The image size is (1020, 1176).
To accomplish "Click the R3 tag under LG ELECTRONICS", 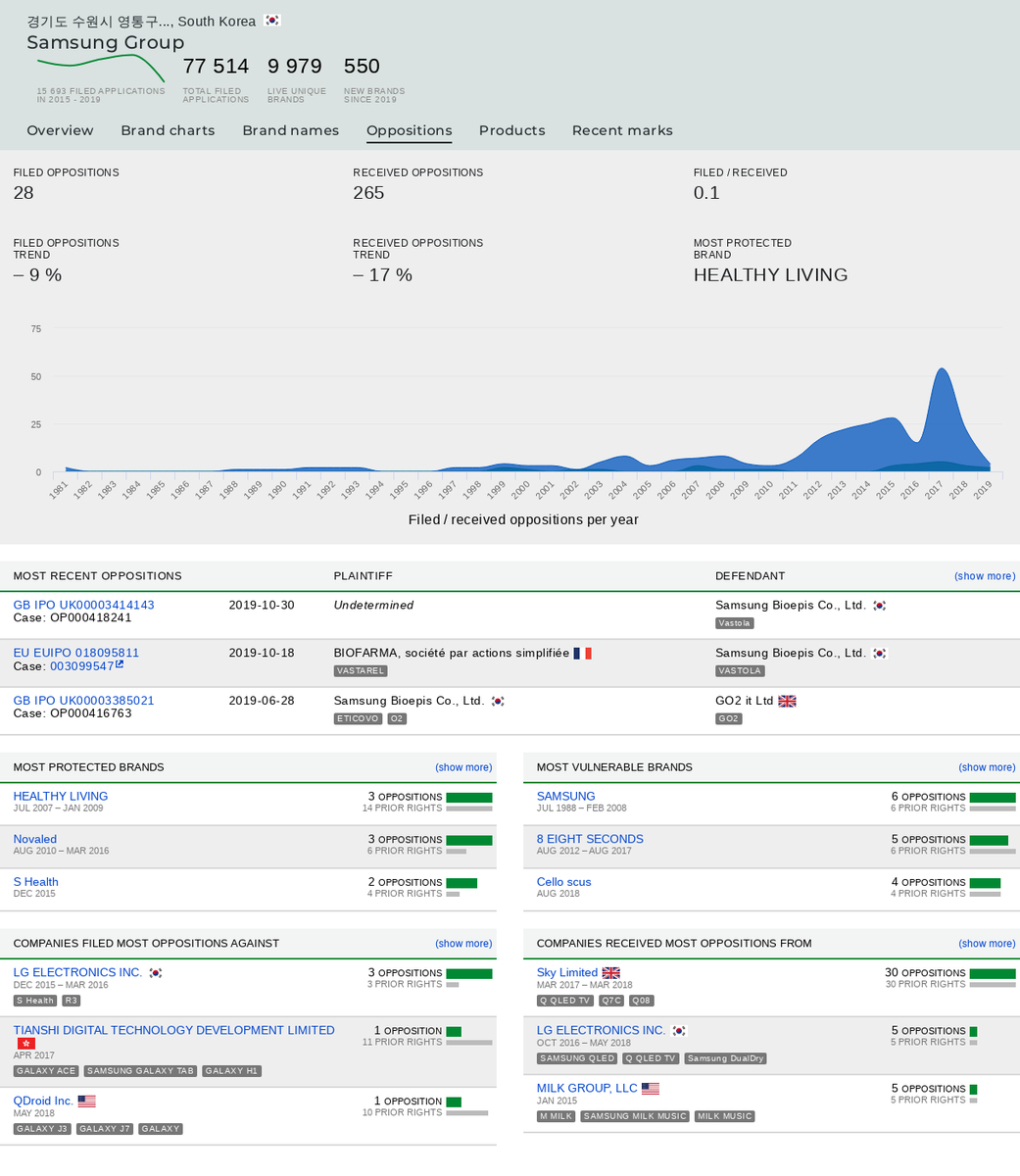I will (71, 1001).
